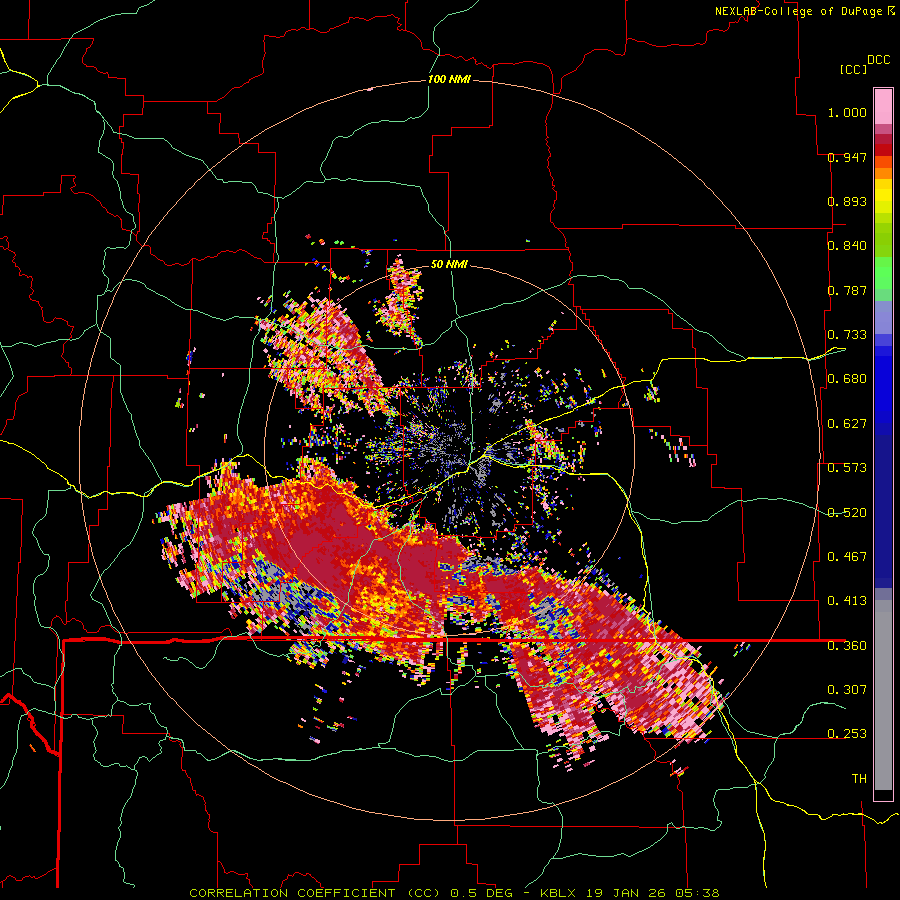Click the 0.520 scale value
This screenshot has width=900, height=900.
847,513
